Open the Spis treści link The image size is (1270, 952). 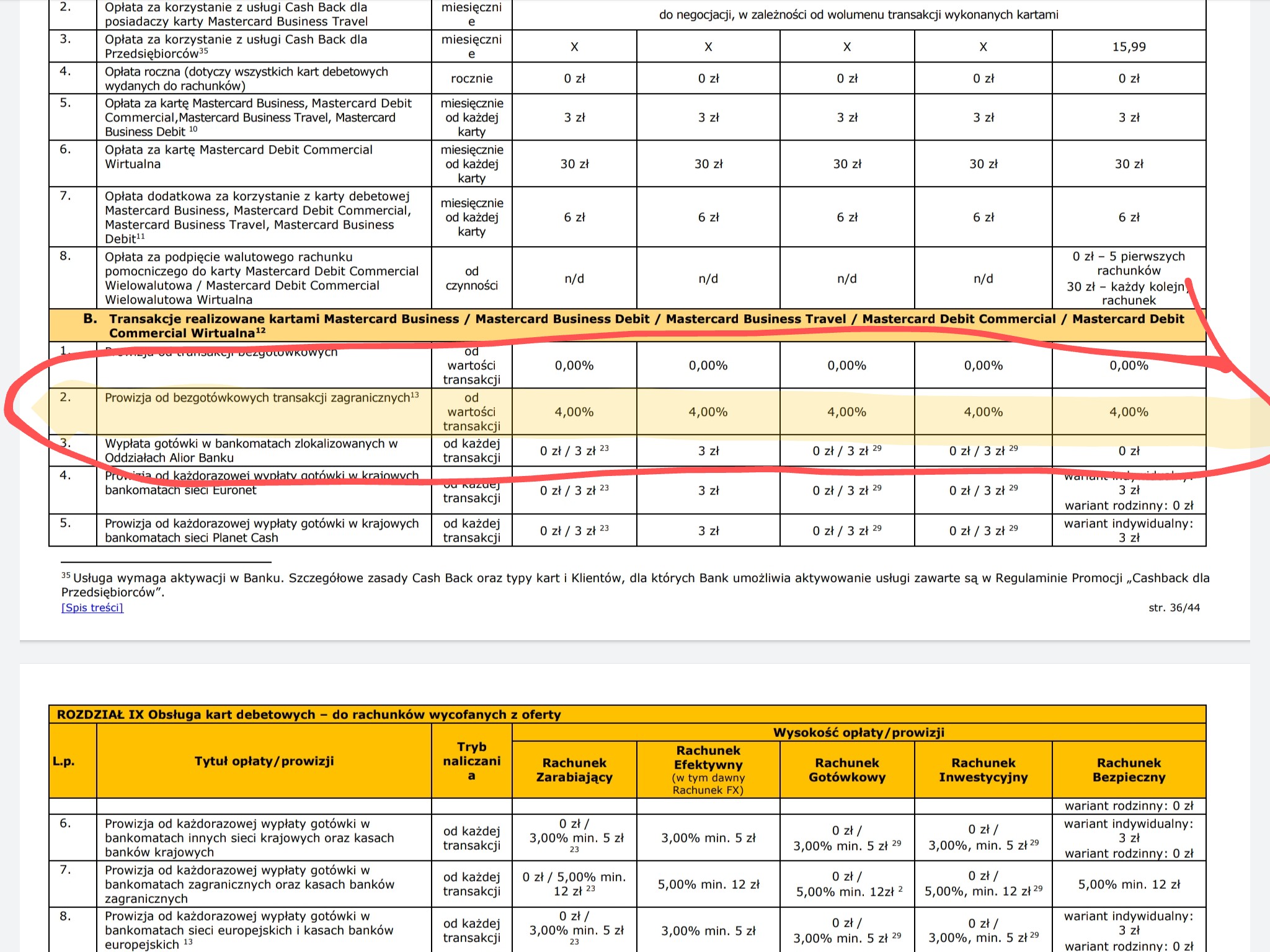point(92,607)
